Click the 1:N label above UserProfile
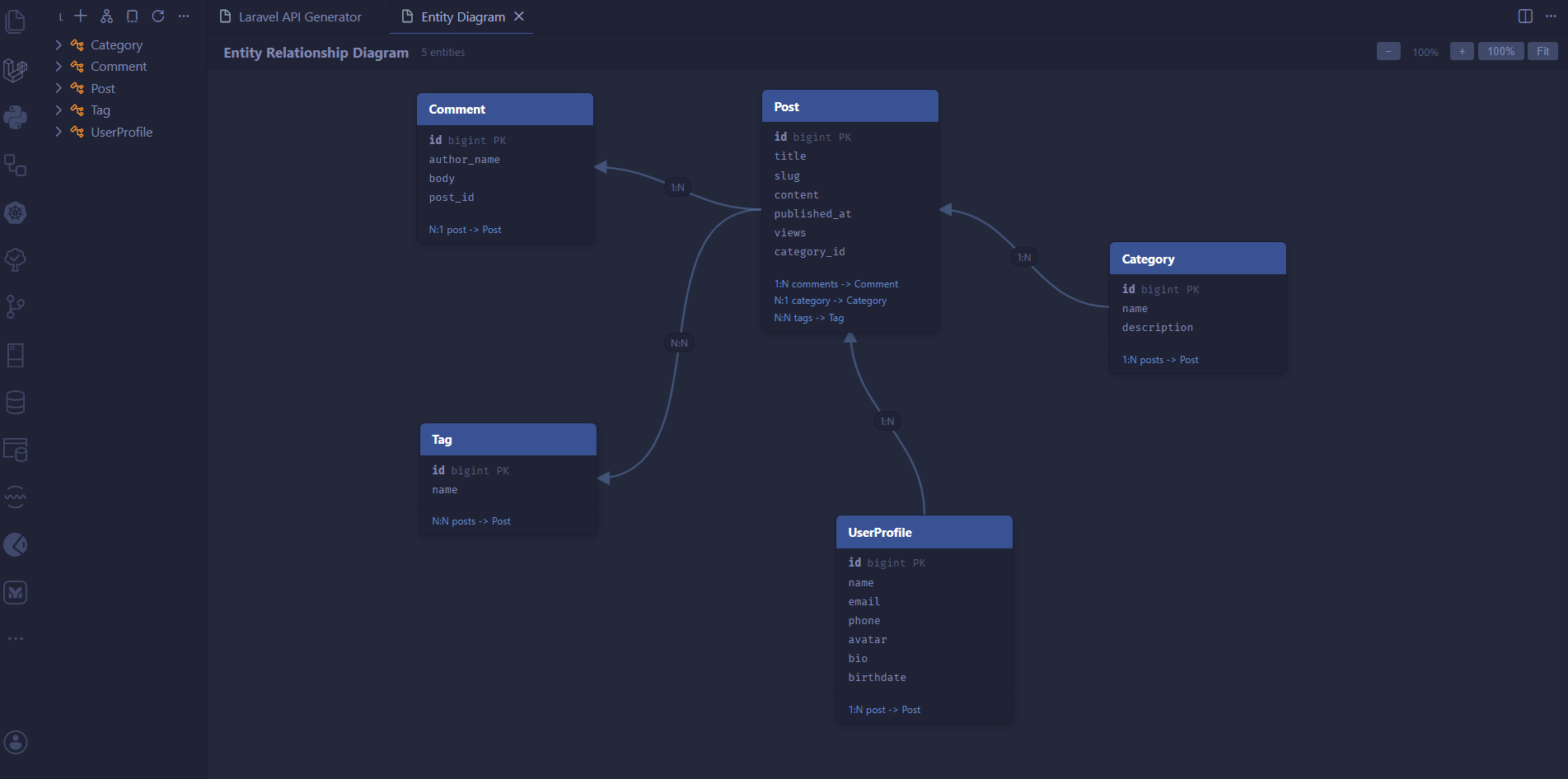Image resolution: width=1568 pixels, height=779 pixels. 887,422
